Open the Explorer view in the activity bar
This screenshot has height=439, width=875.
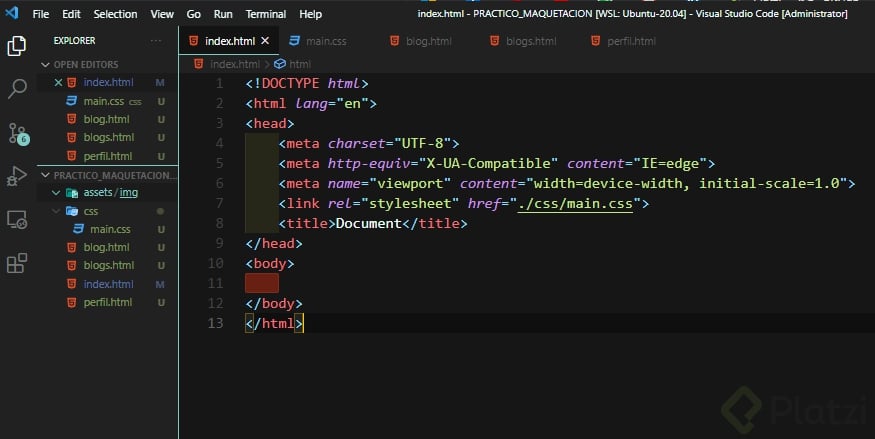16,46
